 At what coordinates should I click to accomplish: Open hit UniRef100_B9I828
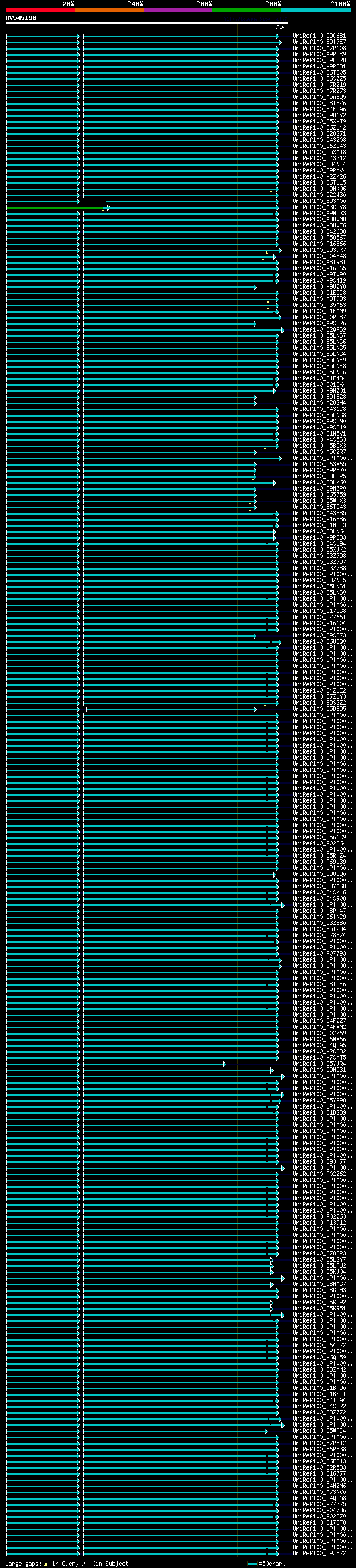[319, 396]
